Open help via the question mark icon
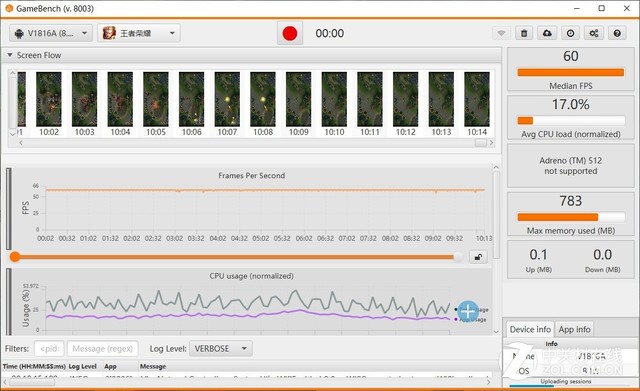 pos(617,33)
